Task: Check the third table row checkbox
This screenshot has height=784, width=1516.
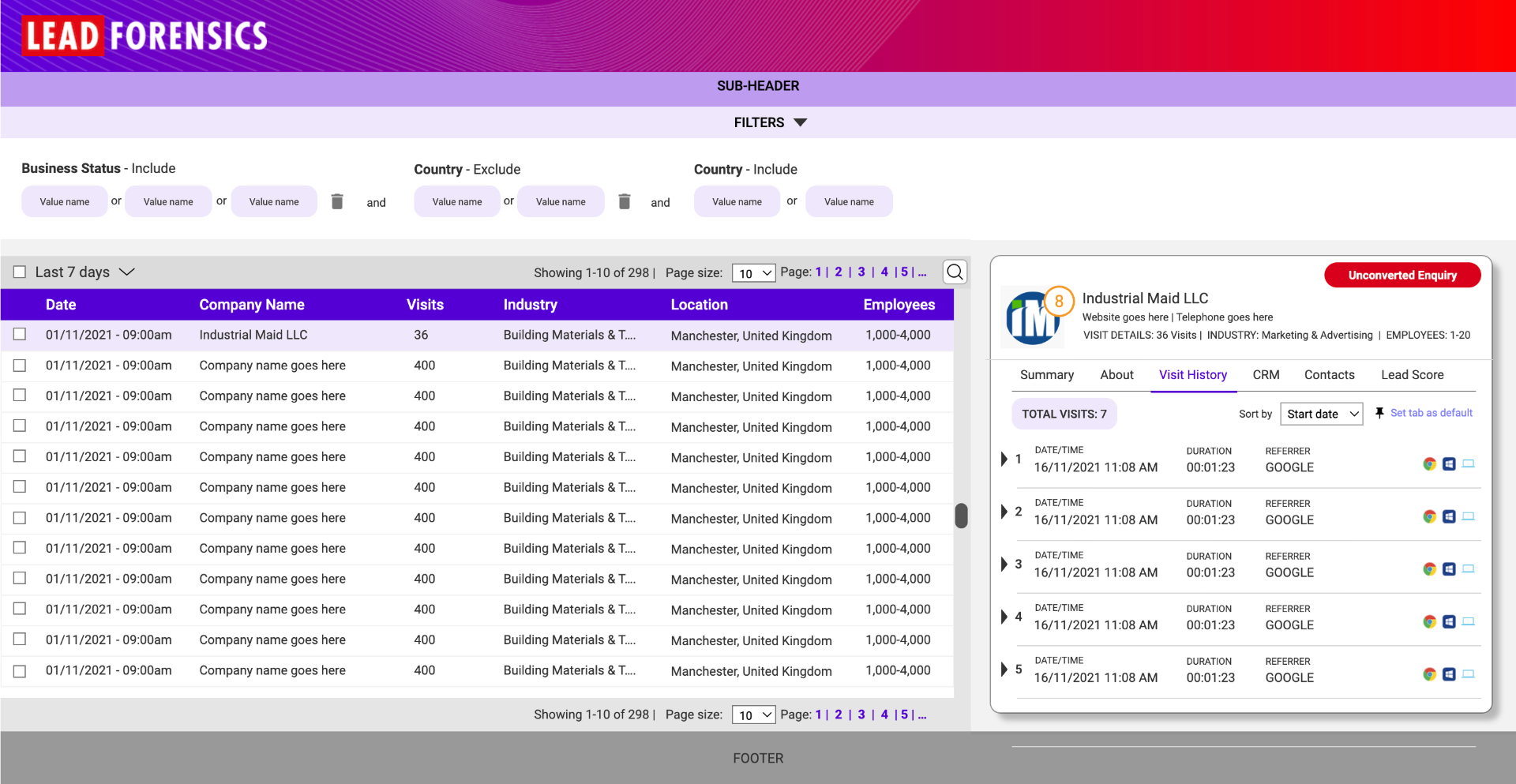Action: [x=20, y=396]
